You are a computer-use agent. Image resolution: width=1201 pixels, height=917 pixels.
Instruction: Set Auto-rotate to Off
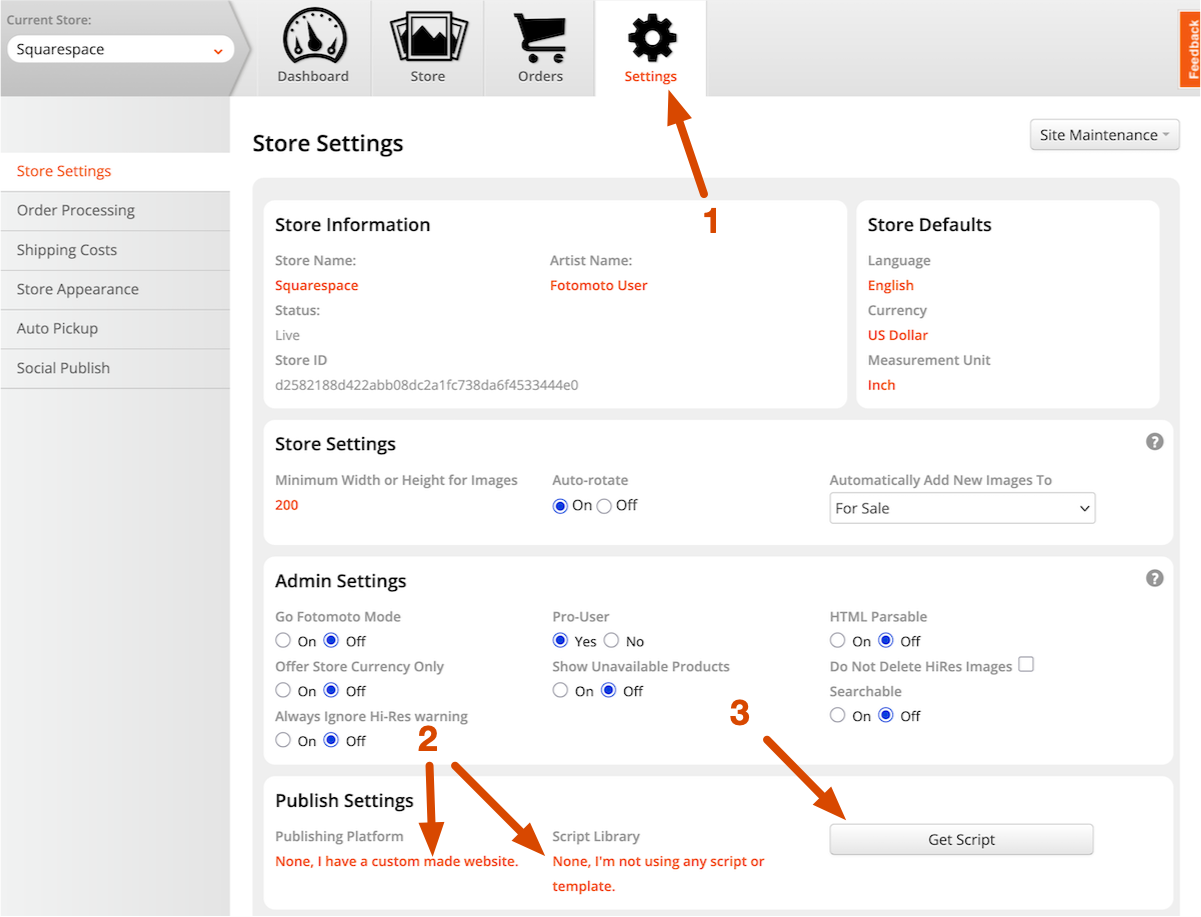point(604,506)
